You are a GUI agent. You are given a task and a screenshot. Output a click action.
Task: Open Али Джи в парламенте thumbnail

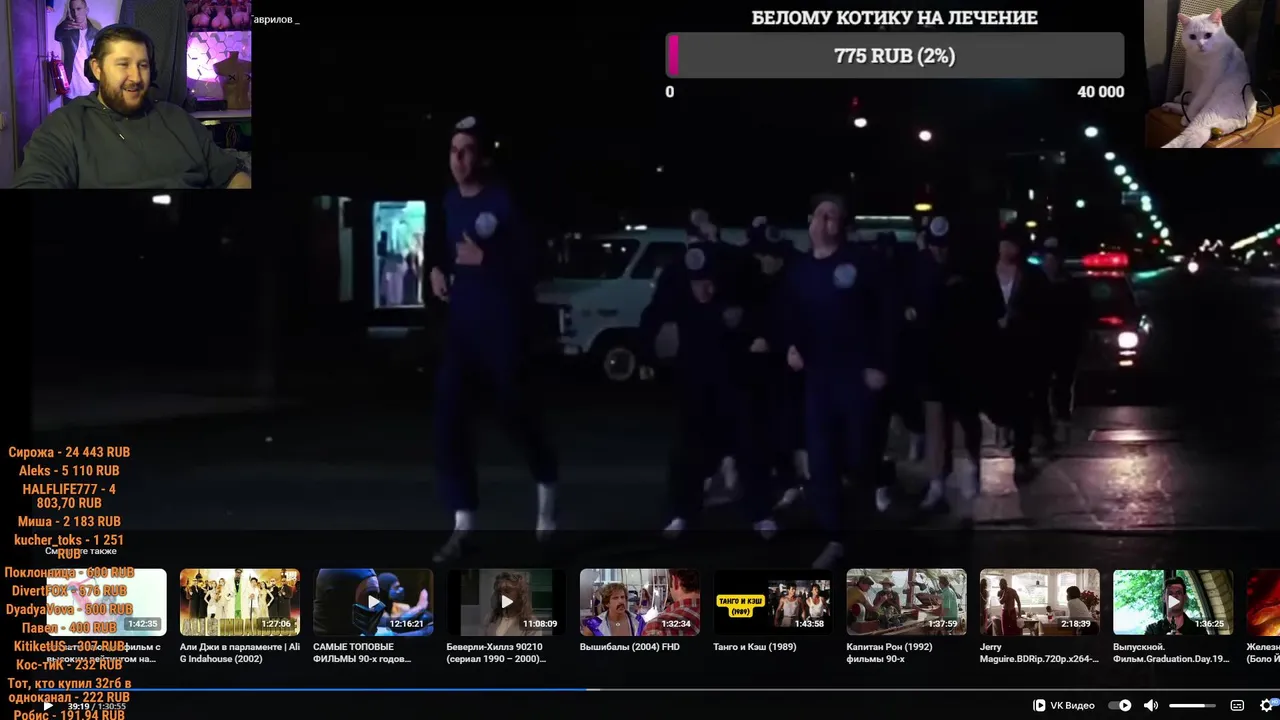pos(239,602)
